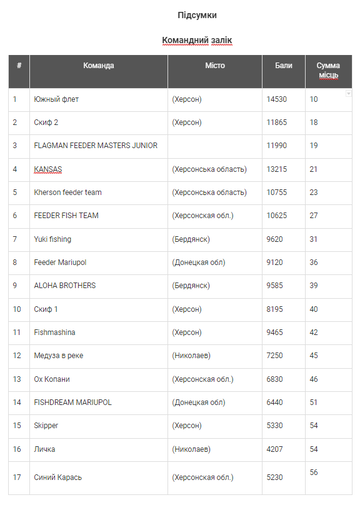Select the 'Южный флет' team cell
This screenshot has width=360, height=505.
coord(98,100)
